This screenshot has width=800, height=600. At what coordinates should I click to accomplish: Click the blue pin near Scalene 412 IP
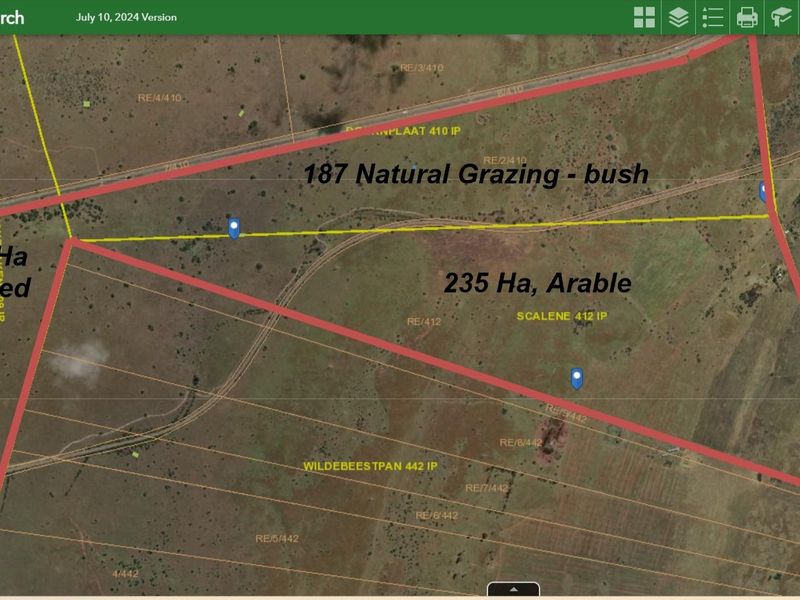click(x=577, y=378)
